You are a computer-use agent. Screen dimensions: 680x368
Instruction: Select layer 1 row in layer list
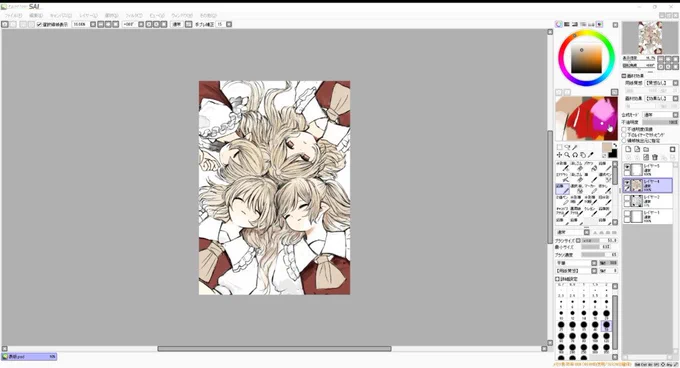(648, 216)
